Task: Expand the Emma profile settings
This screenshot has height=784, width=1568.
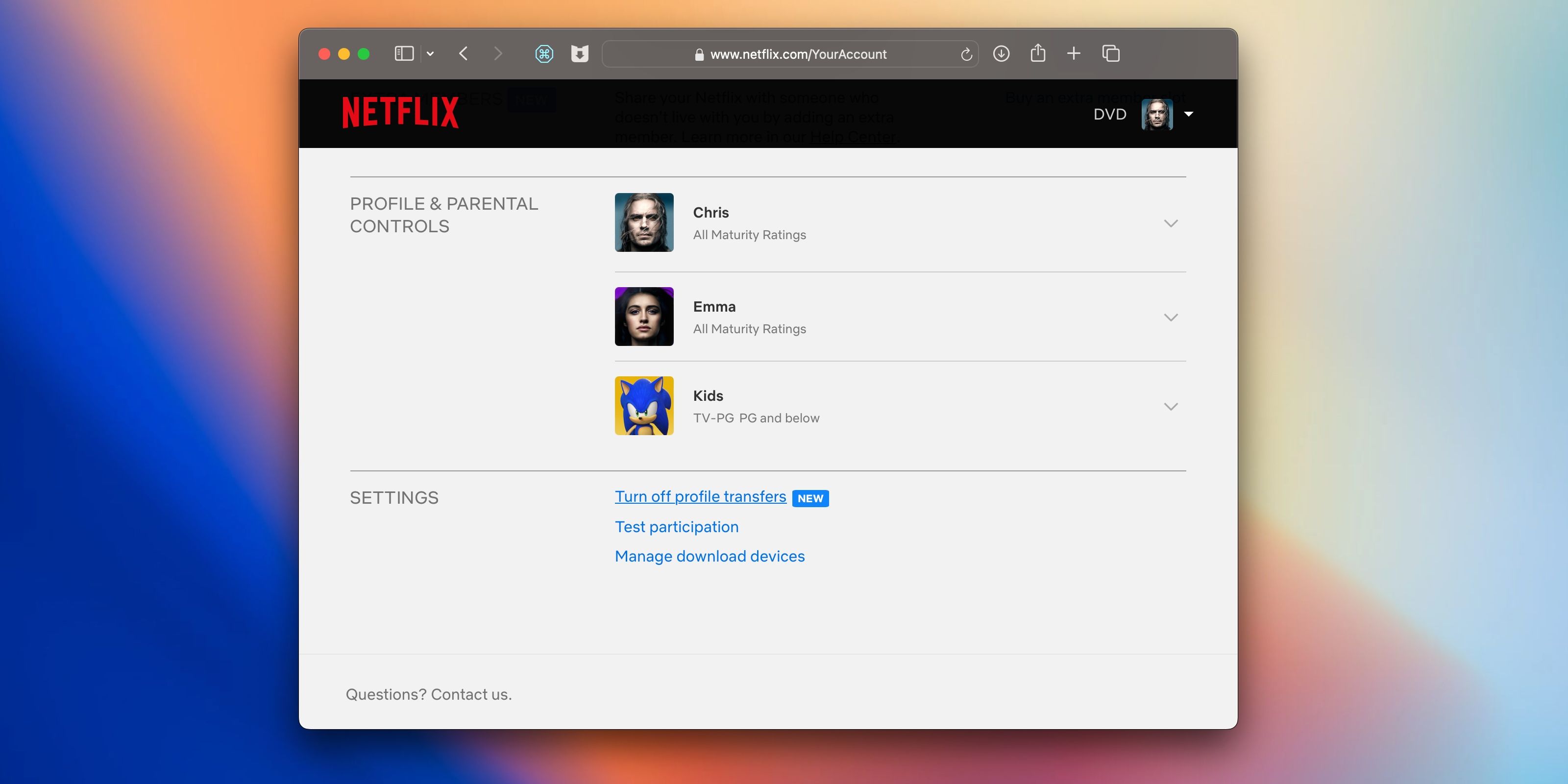Action: click(1171, 317)
